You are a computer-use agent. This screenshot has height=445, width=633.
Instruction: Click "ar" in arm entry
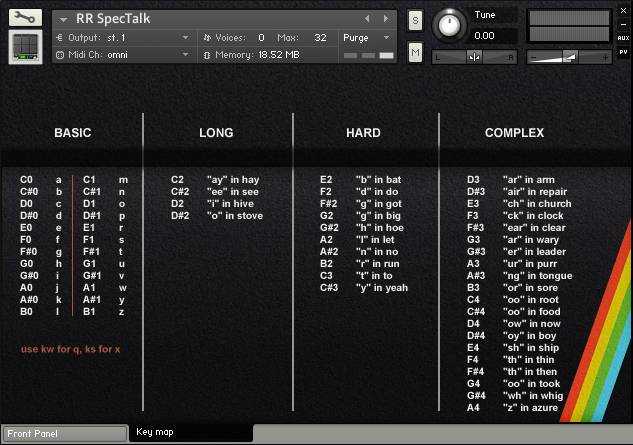click(528, 180)
